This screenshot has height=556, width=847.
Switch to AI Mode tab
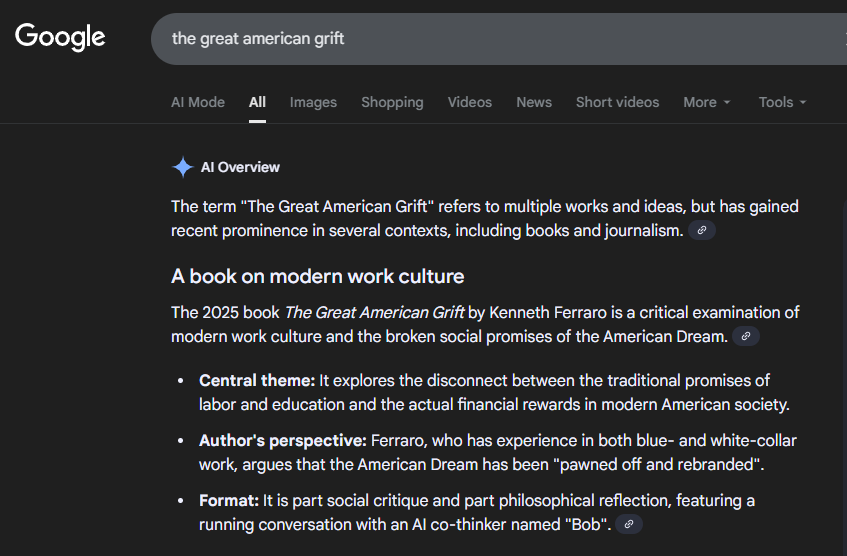198,102
